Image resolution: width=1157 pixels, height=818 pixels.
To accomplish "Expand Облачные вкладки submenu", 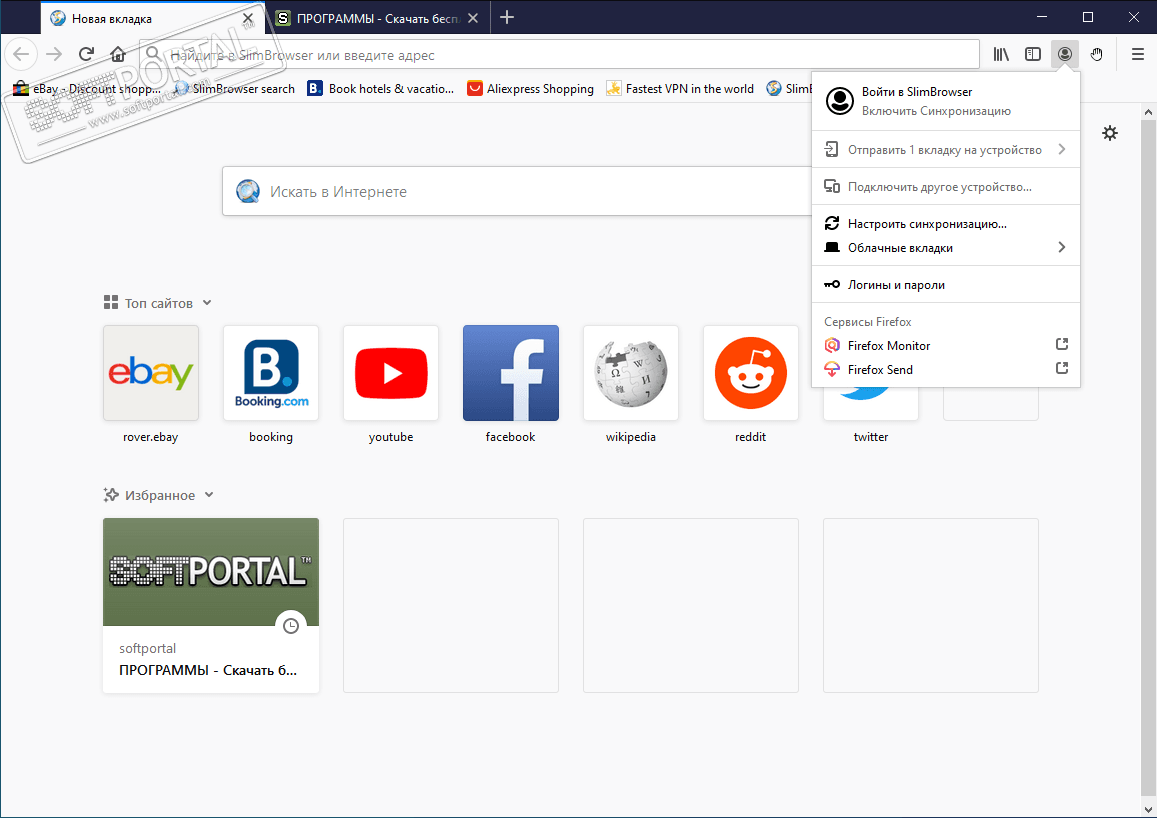I will pos(946,248).
